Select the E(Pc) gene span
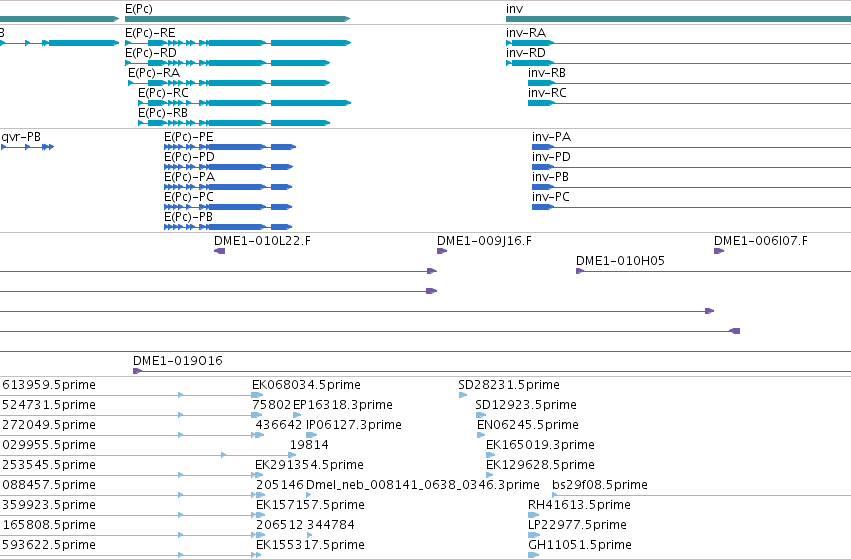851x560 pixels. point(238,19)
